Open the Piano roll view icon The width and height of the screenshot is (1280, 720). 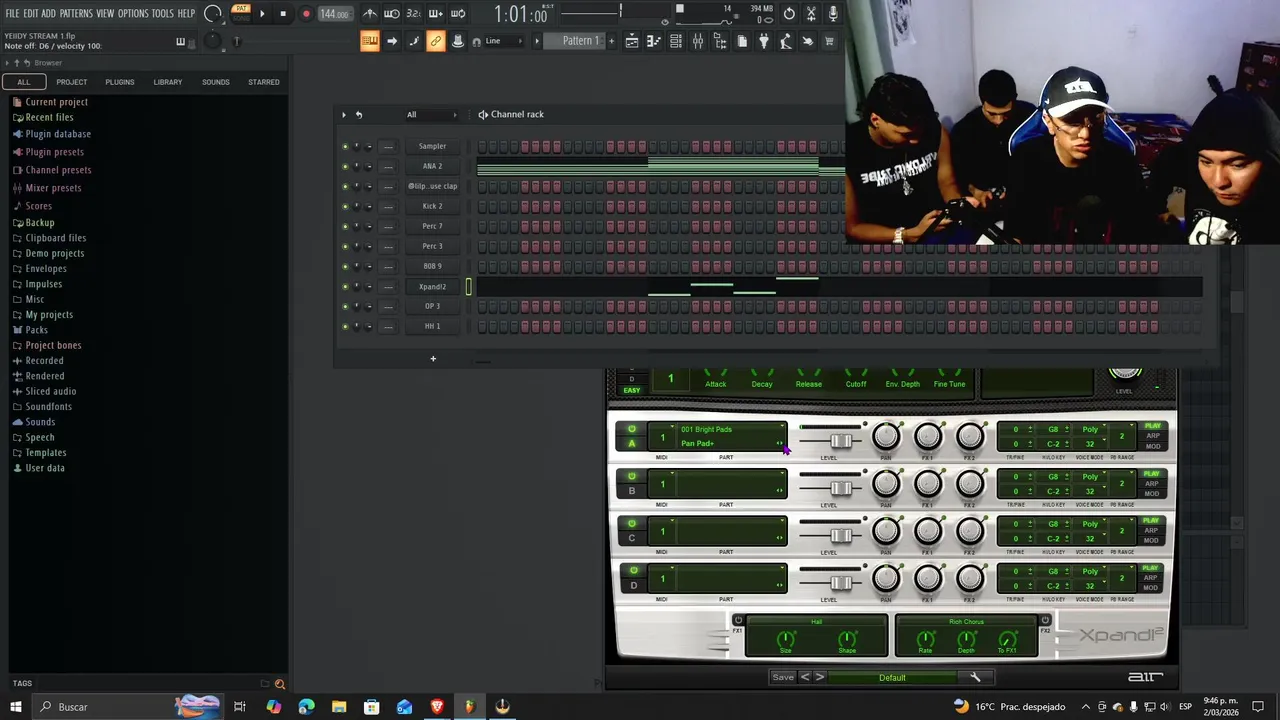tap(654, 41)
